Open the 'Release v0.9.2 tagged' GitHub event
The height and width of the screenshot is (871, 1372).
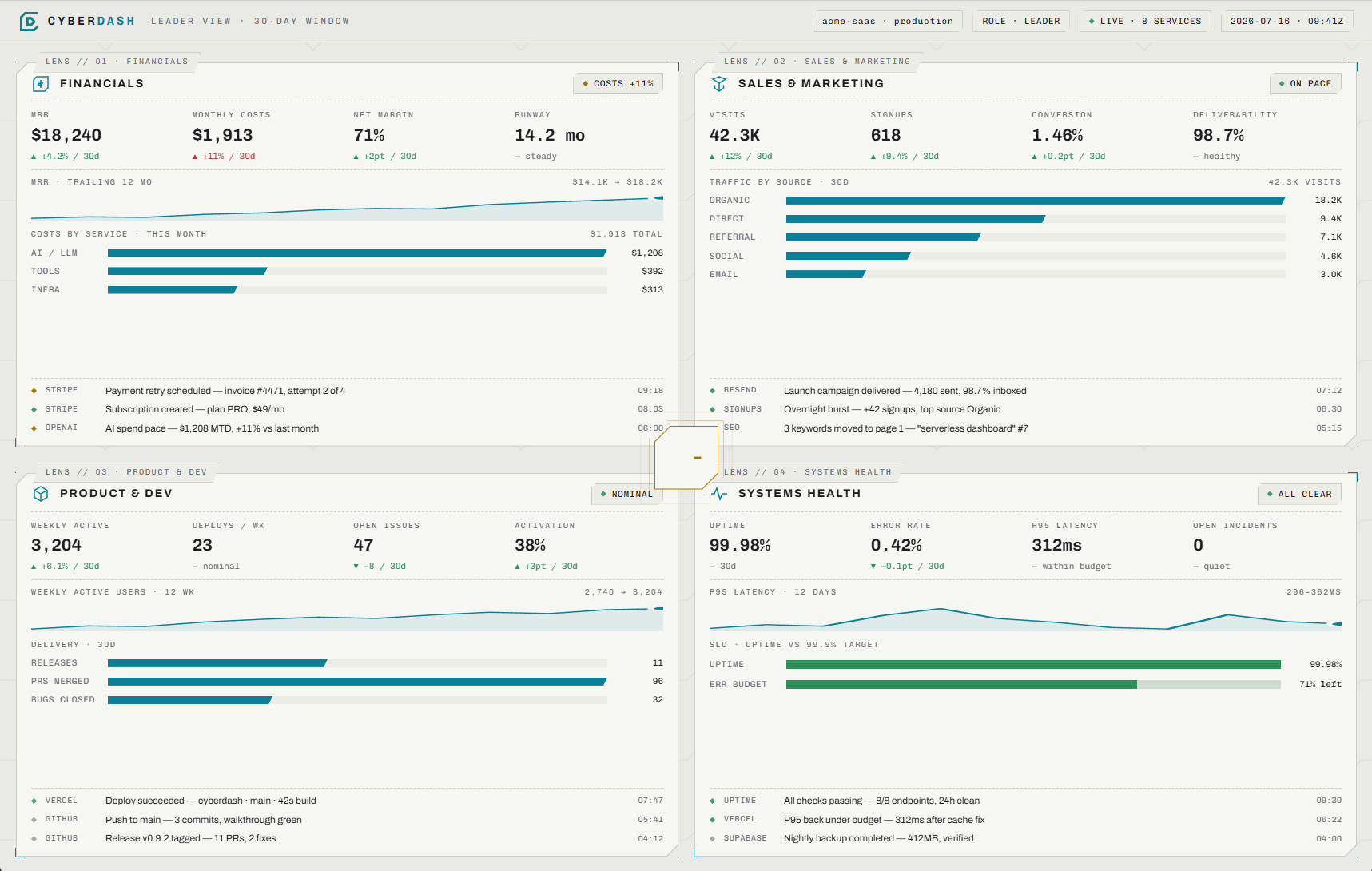pyautogui.click(x=347, y=838)
